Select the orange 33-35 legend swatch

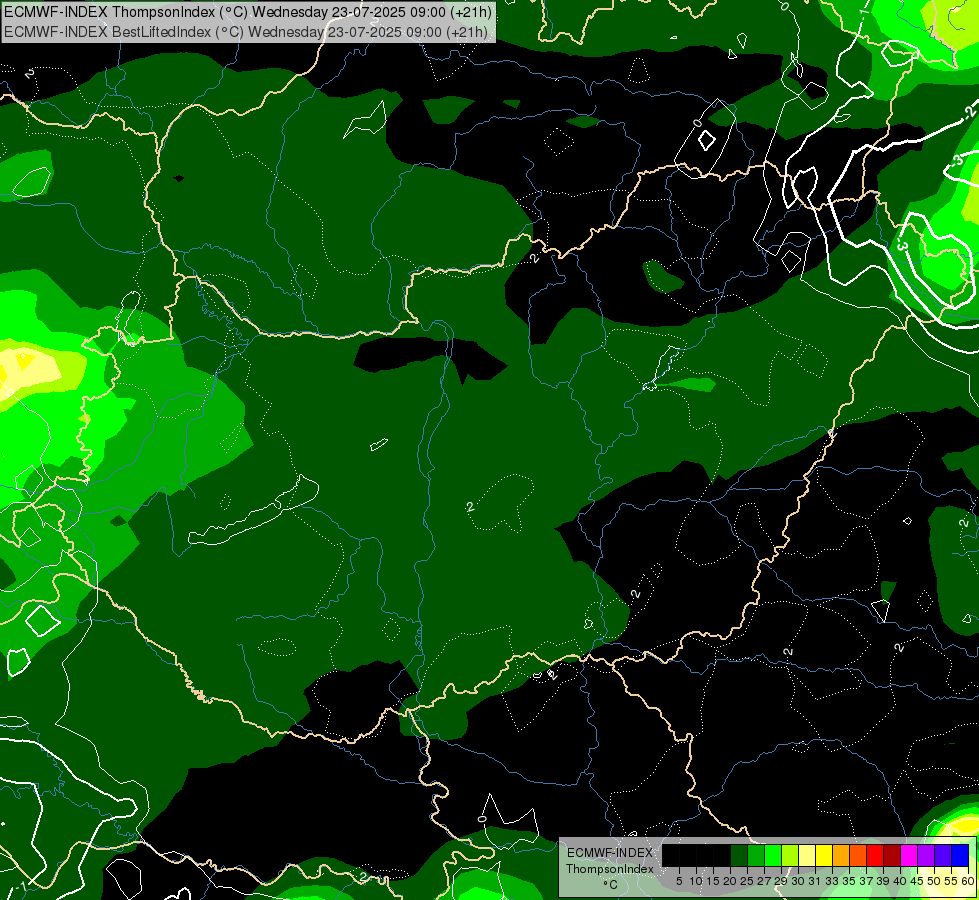tap(841, 855)
